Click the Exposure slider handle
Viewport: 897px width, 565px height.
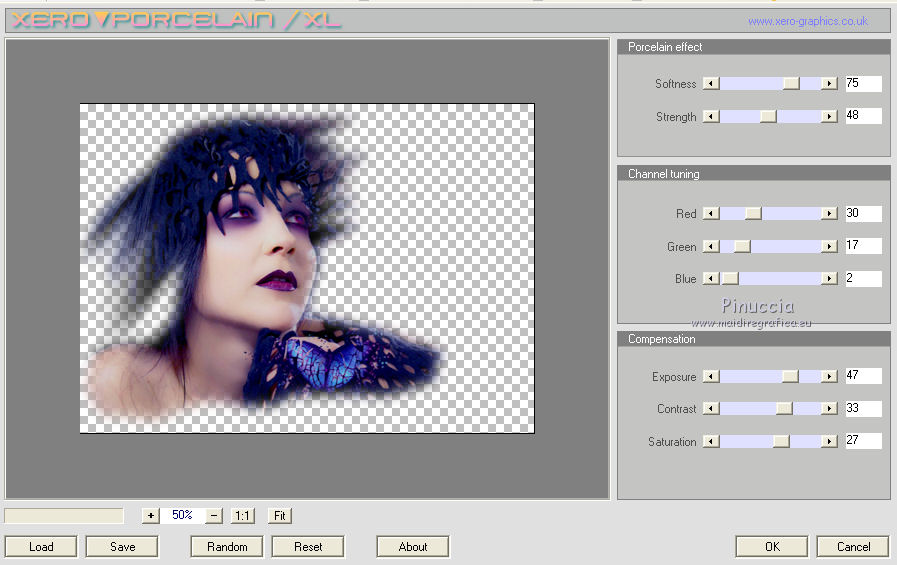[790, 376]
